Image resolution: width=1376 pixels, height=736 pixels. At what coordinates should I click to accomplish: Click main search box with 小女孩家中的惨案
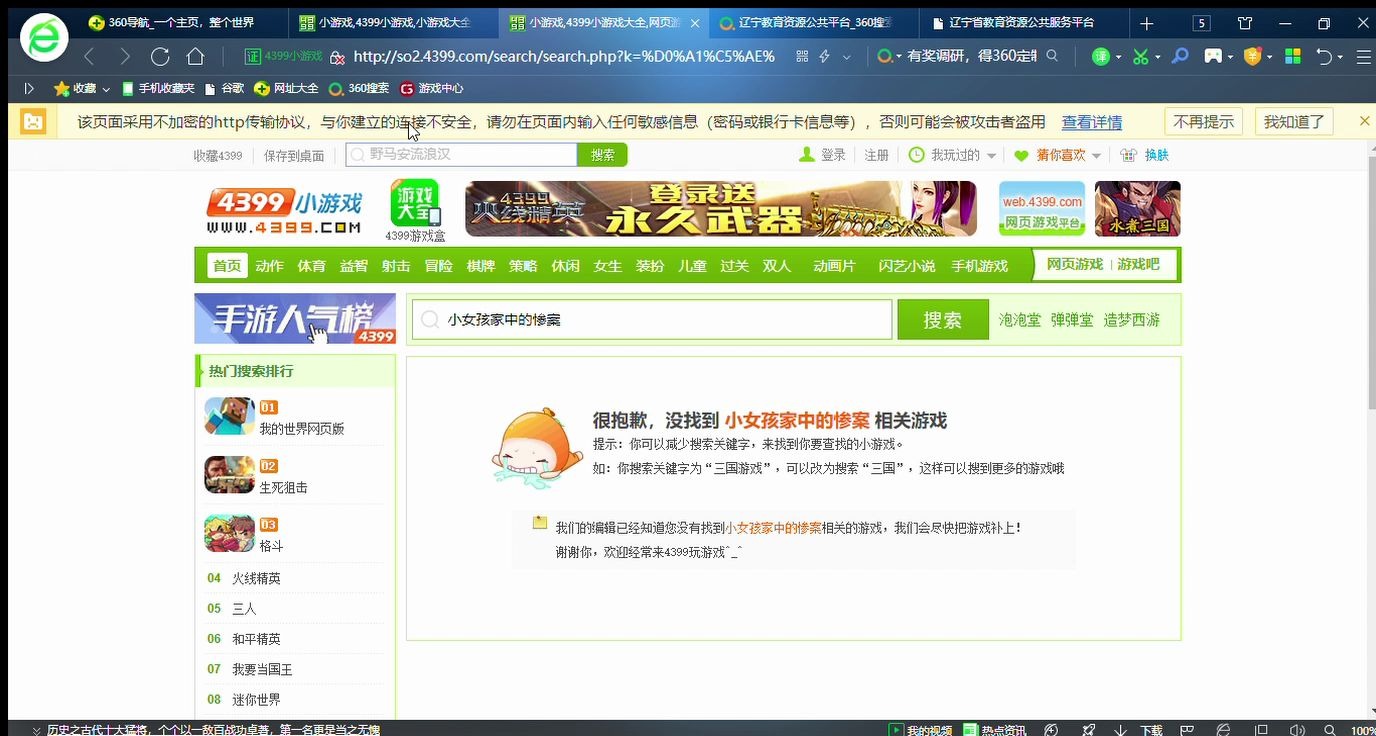(x=652, y=320)
